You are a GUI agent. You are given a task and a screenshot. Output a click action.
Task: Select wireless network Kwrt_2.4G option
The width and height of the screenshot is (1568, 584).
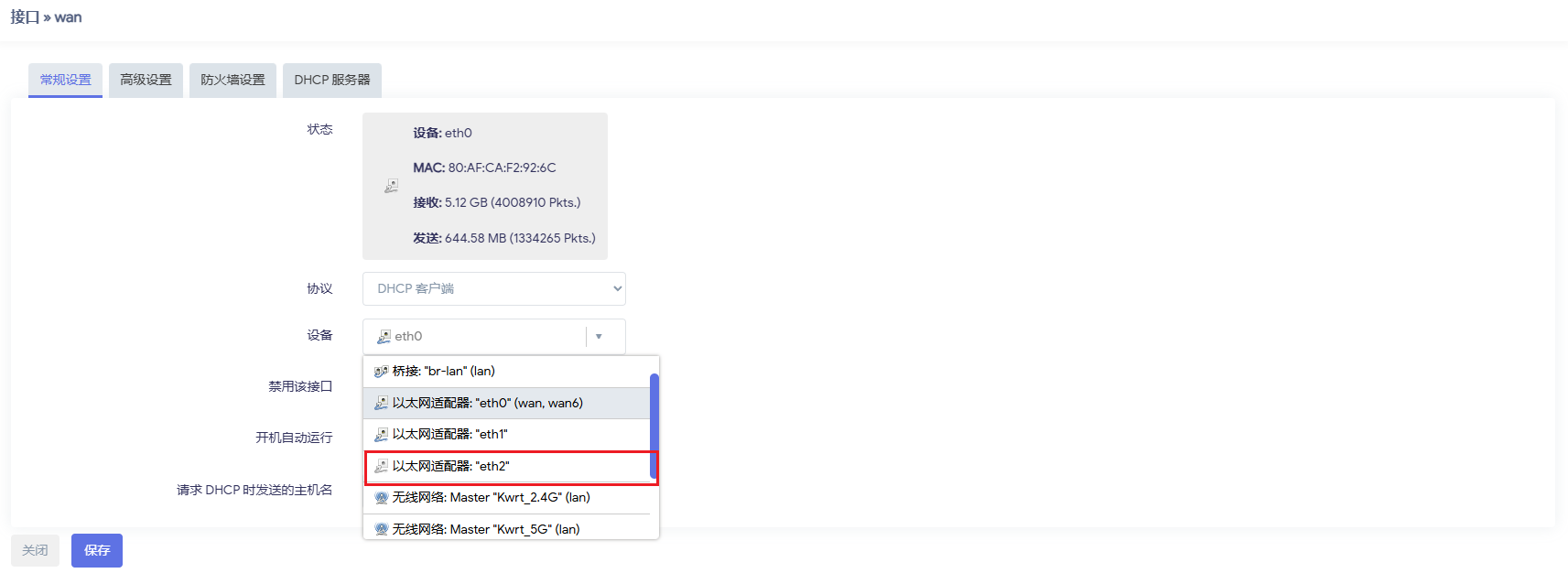coord(491,498)
